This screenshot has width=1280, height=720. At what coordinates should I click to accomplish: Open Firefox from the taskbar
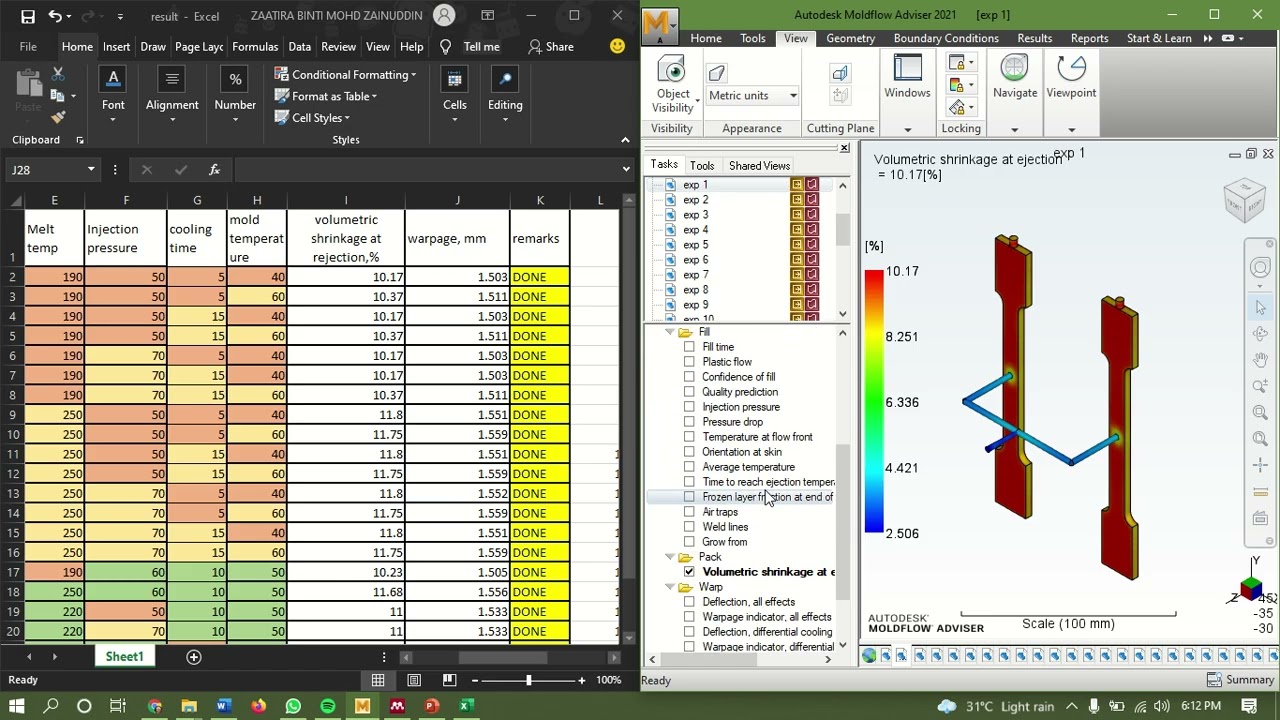tap(258, 706)
